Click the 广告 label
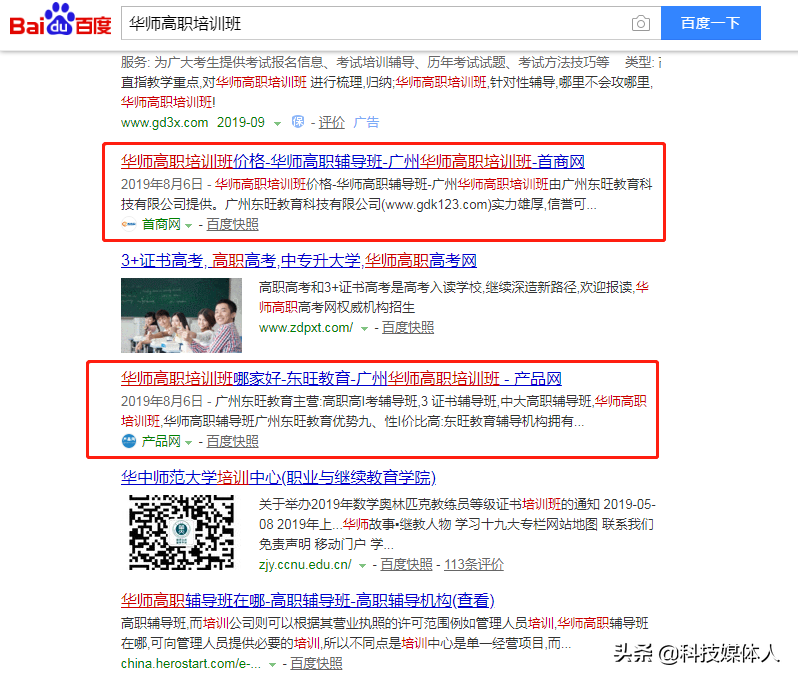Screen dimensions: 798x681 366,122
